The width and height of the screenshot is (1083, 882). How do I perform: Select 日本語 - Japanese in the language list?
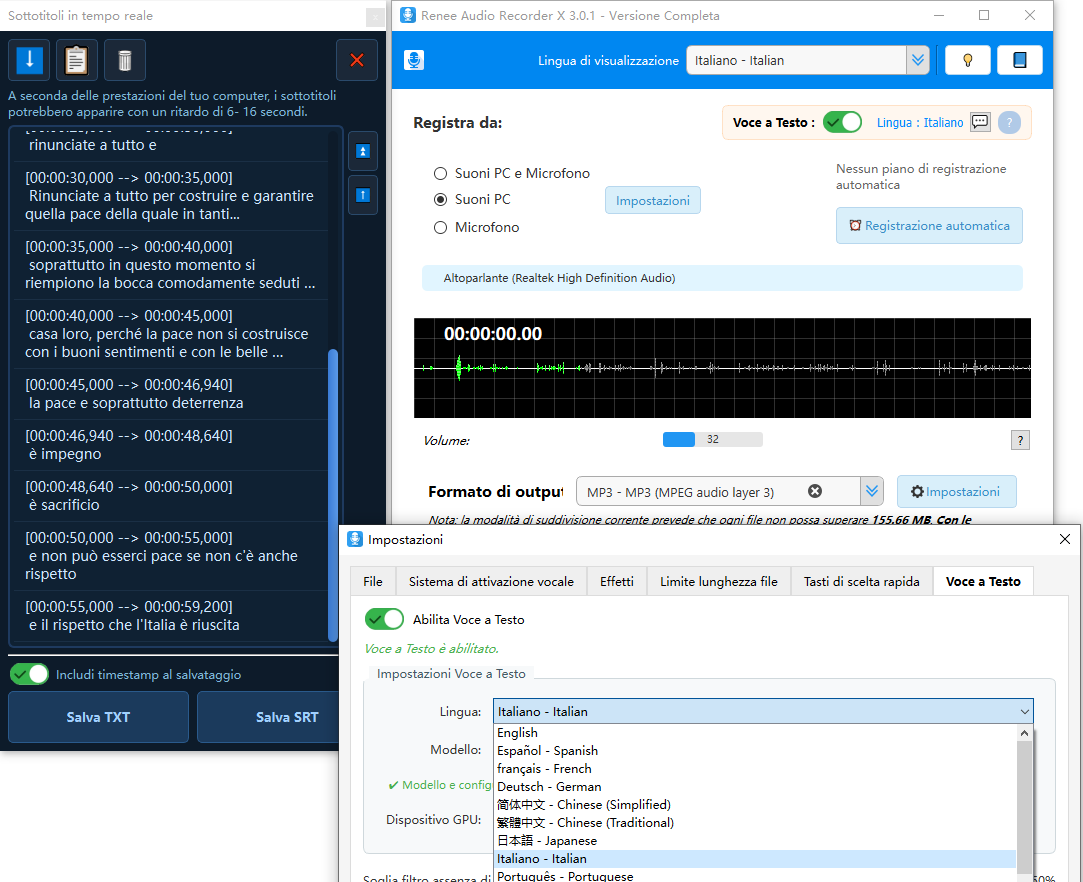tap(756, 841)
